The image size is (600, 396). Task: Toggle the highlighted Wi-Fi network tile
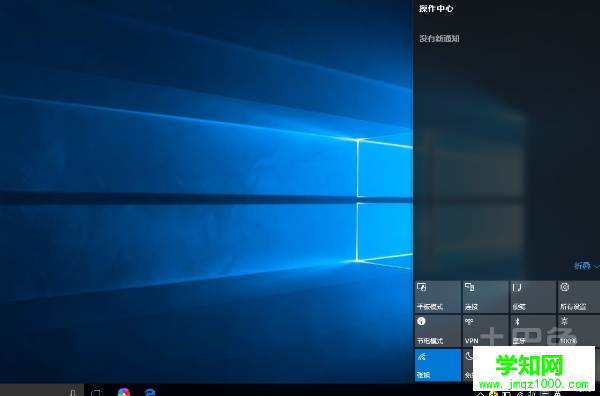pyautogui.click(x=438, y=365)
